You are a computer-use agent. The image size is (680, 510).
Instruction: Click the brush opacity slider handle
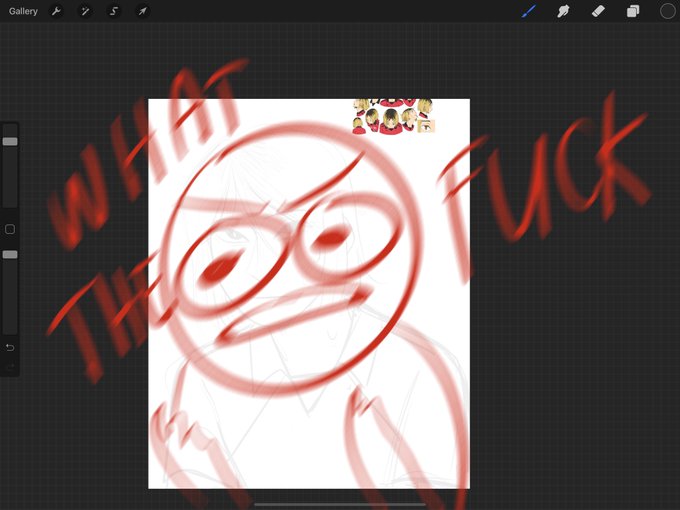(x=10, y=255)
